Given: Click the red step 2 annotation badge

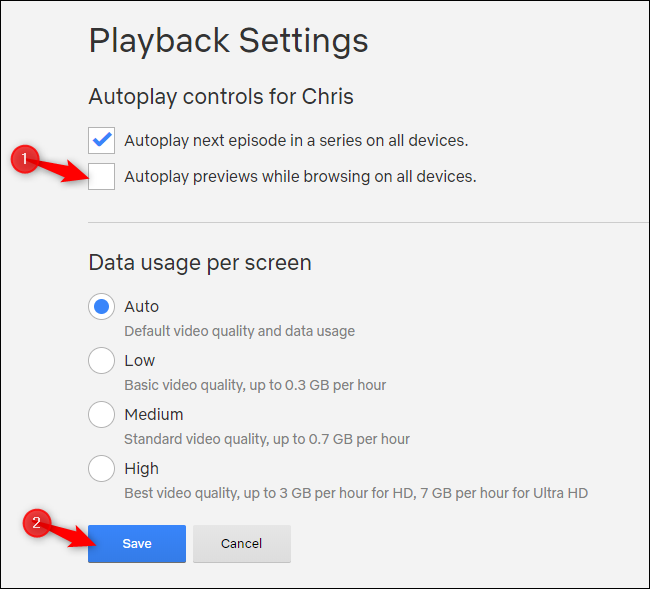Looking at the screenshot, I should point(36,522).
